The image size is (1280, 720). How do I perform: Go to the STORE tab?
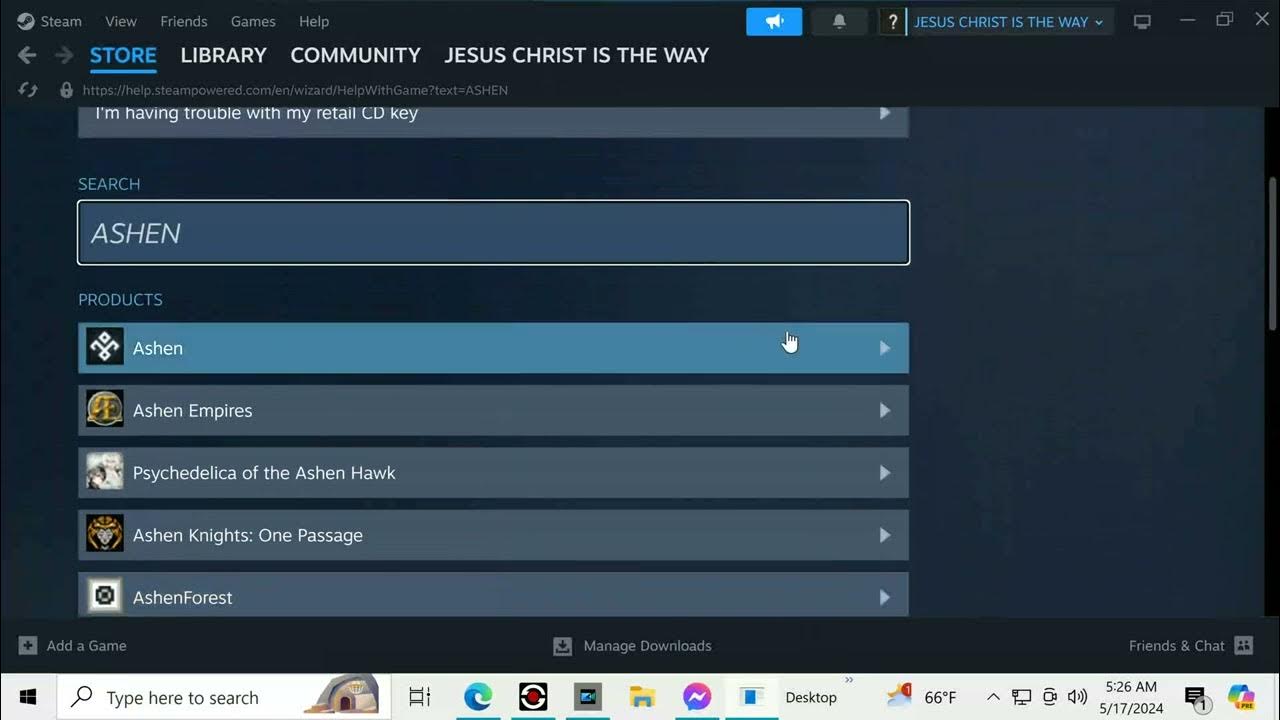pos(123,55)
